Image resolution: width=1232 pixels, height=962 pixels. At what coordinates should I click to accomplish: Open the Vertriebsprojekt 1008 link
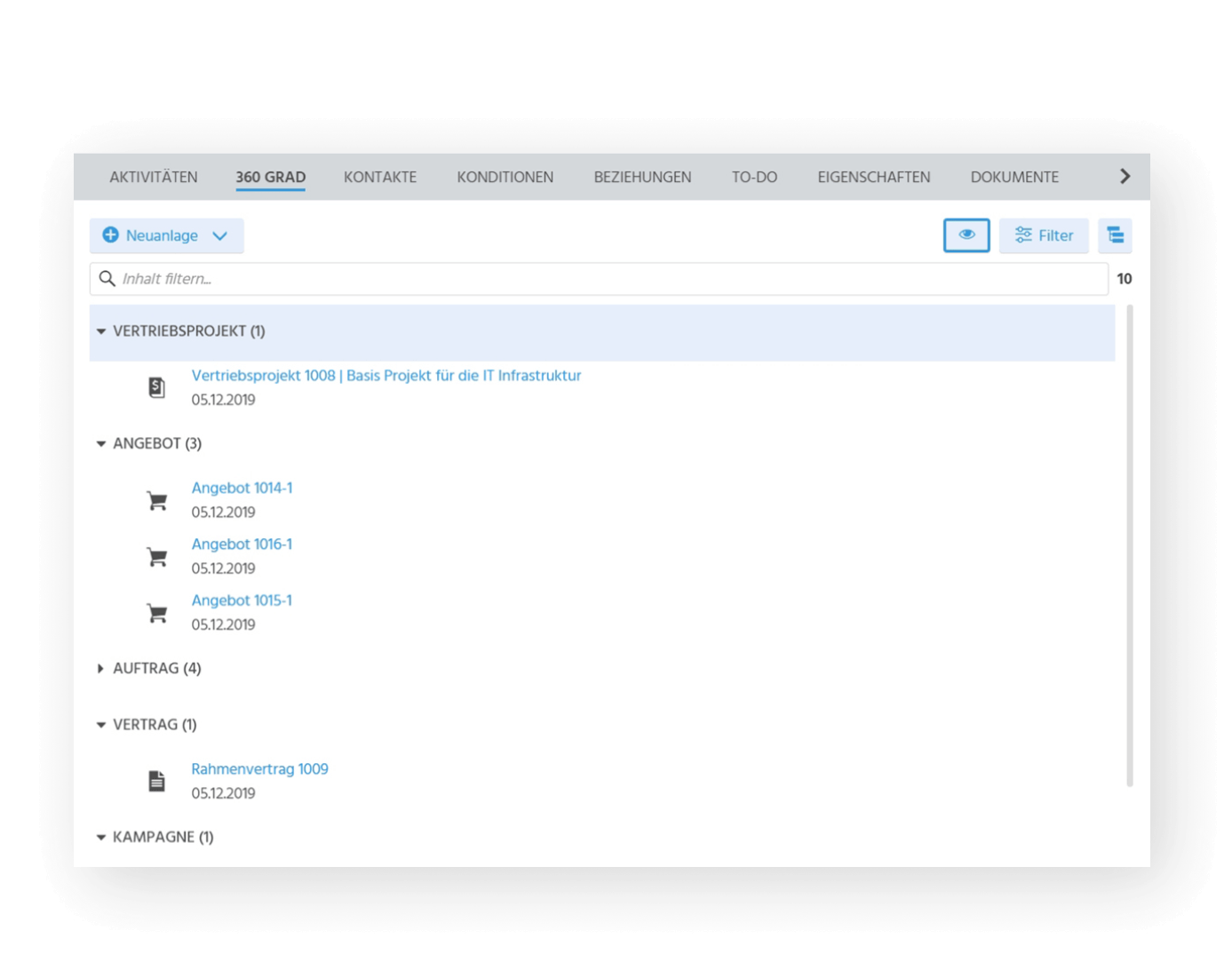point(386,376)
